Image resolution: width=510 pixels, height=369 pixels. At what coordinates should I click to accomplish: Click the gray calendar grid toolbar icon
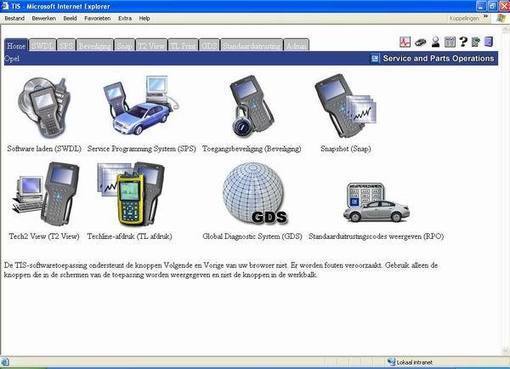tap(450, 42)
